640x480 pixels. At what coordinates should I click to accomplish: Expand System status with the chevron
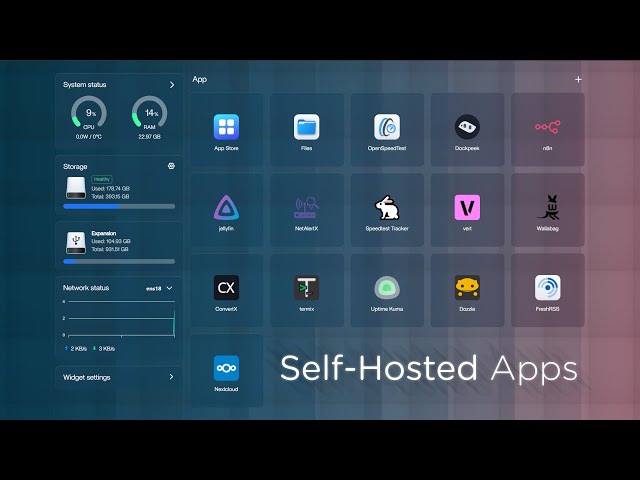(172, 84)
